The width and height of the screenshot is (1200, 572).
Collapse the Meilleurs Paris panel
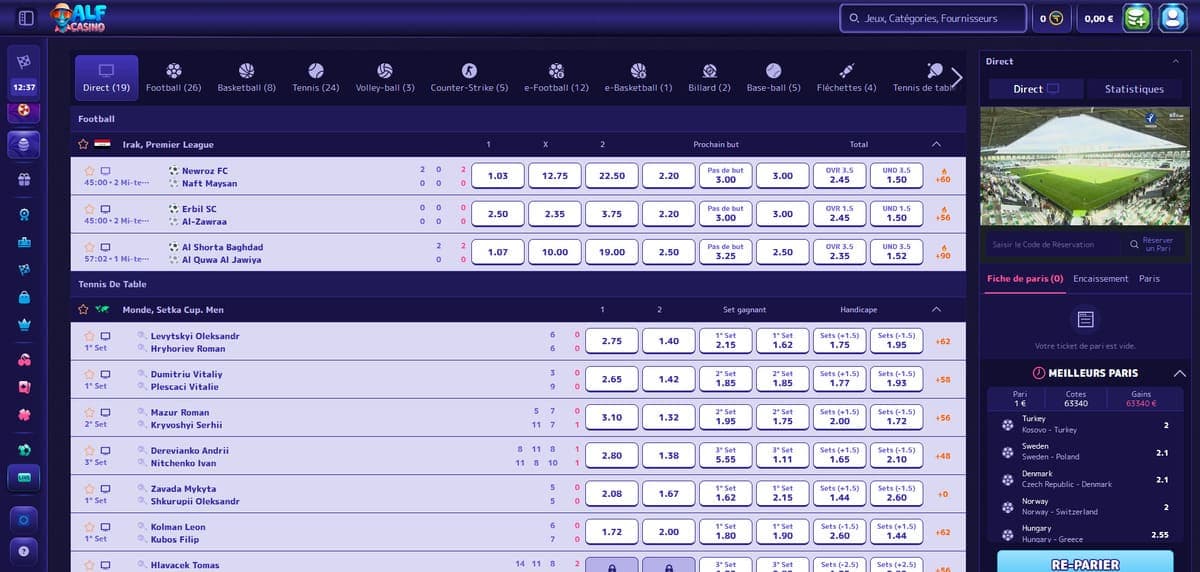(1178, 373)
